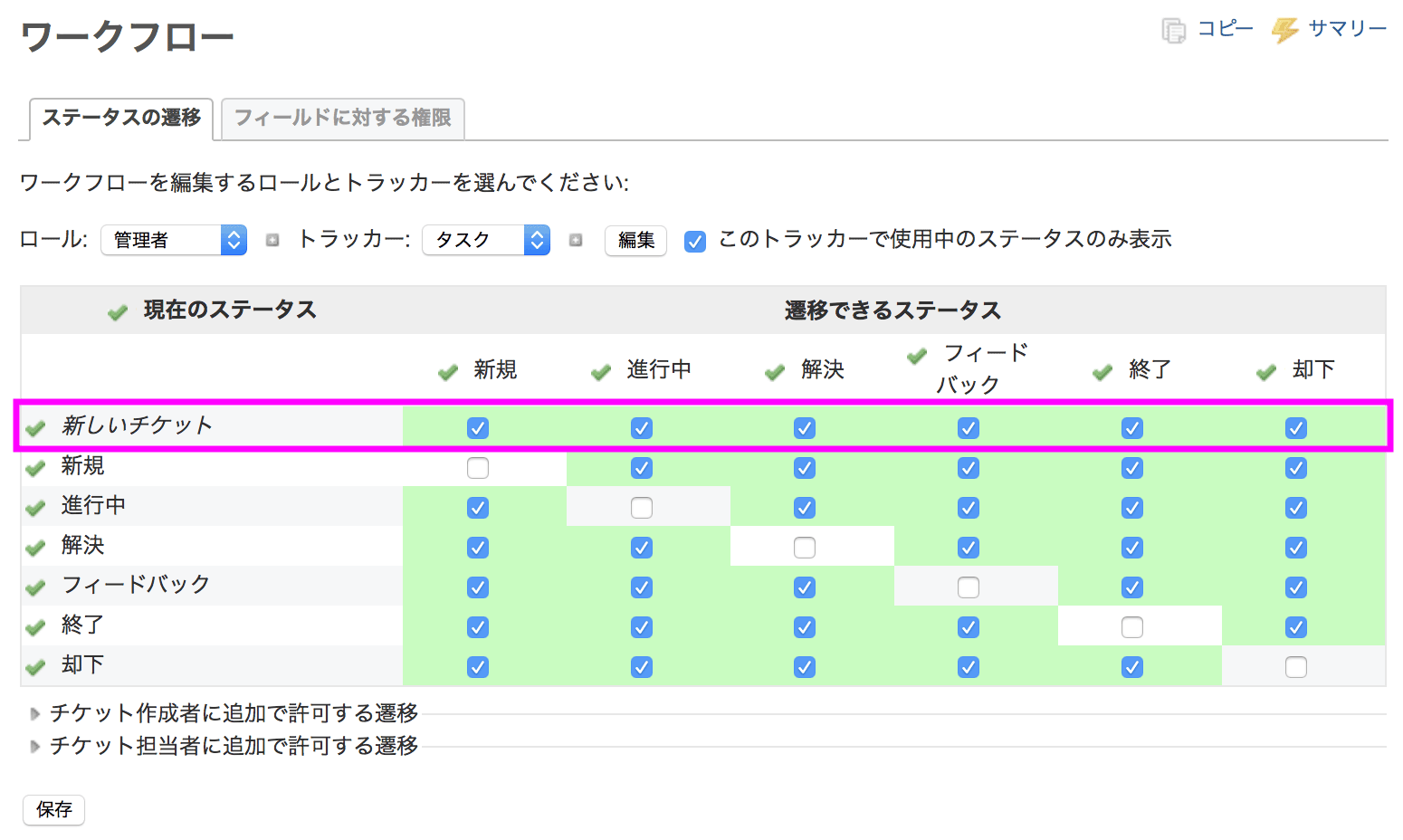Click the サマリー lightning icon
Screen dimensions: 1403x840
(x=1284, y=31)
